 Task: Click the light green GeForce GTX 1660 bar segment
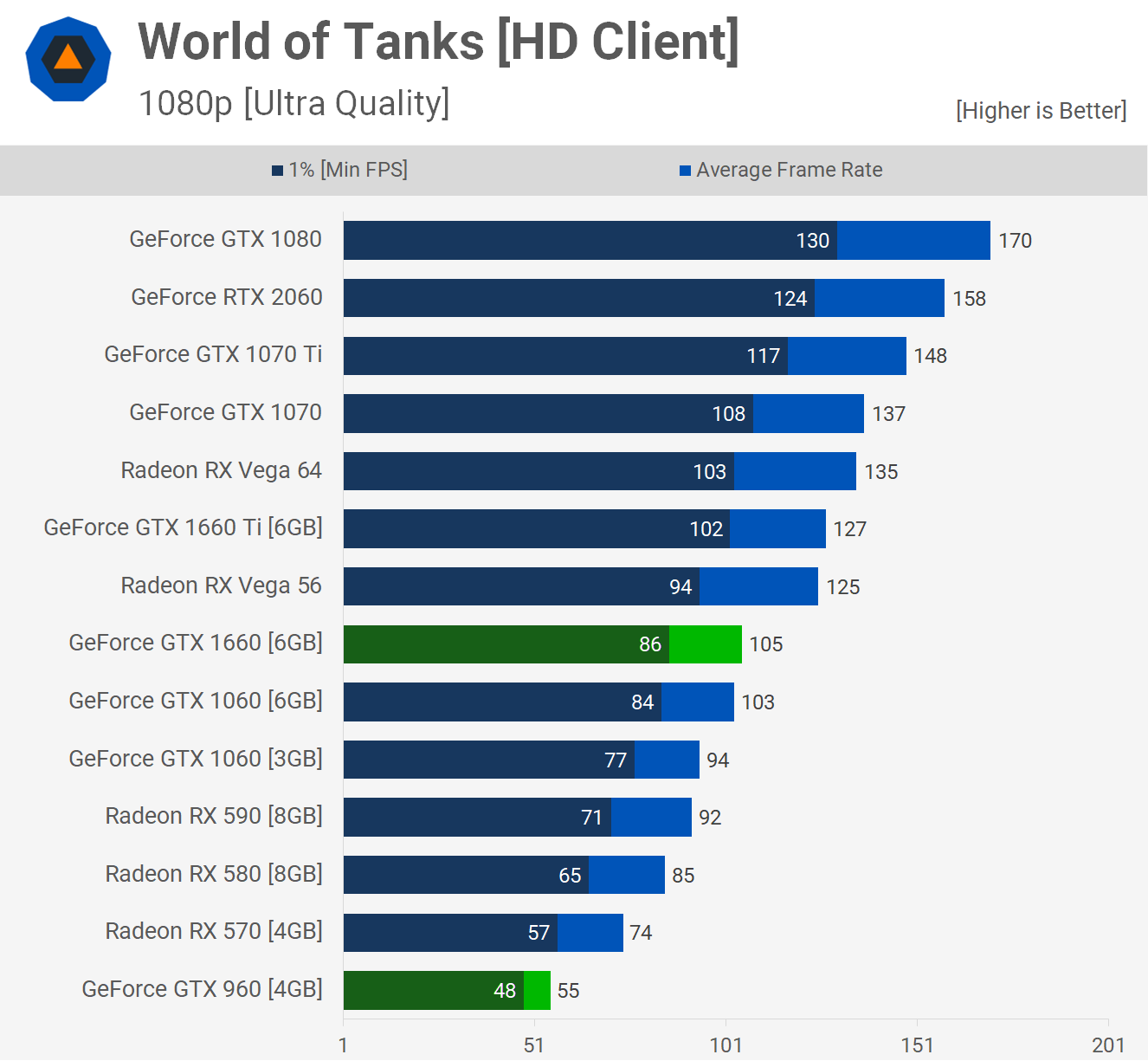point(705,644)
